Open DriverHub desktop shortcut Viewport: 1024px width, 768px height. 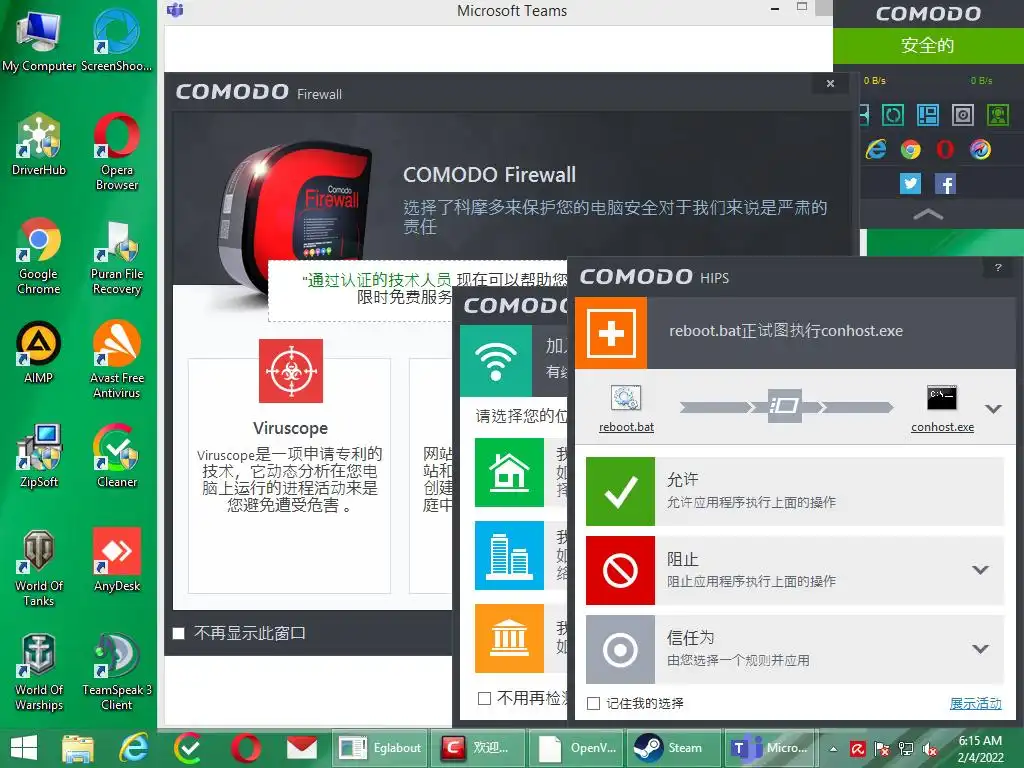(x=39, y=144)
